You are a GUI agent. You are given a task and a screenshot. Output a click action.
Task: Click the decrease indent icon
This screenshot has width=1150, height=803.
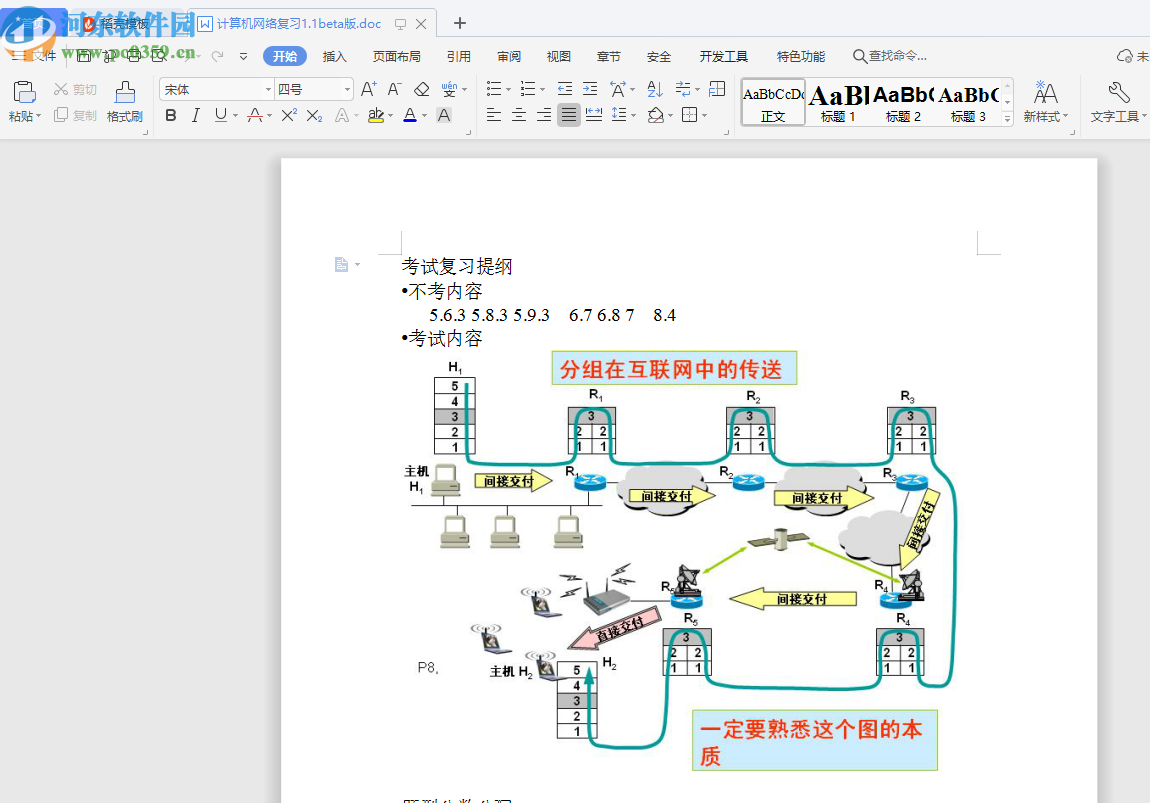(565, 89)
